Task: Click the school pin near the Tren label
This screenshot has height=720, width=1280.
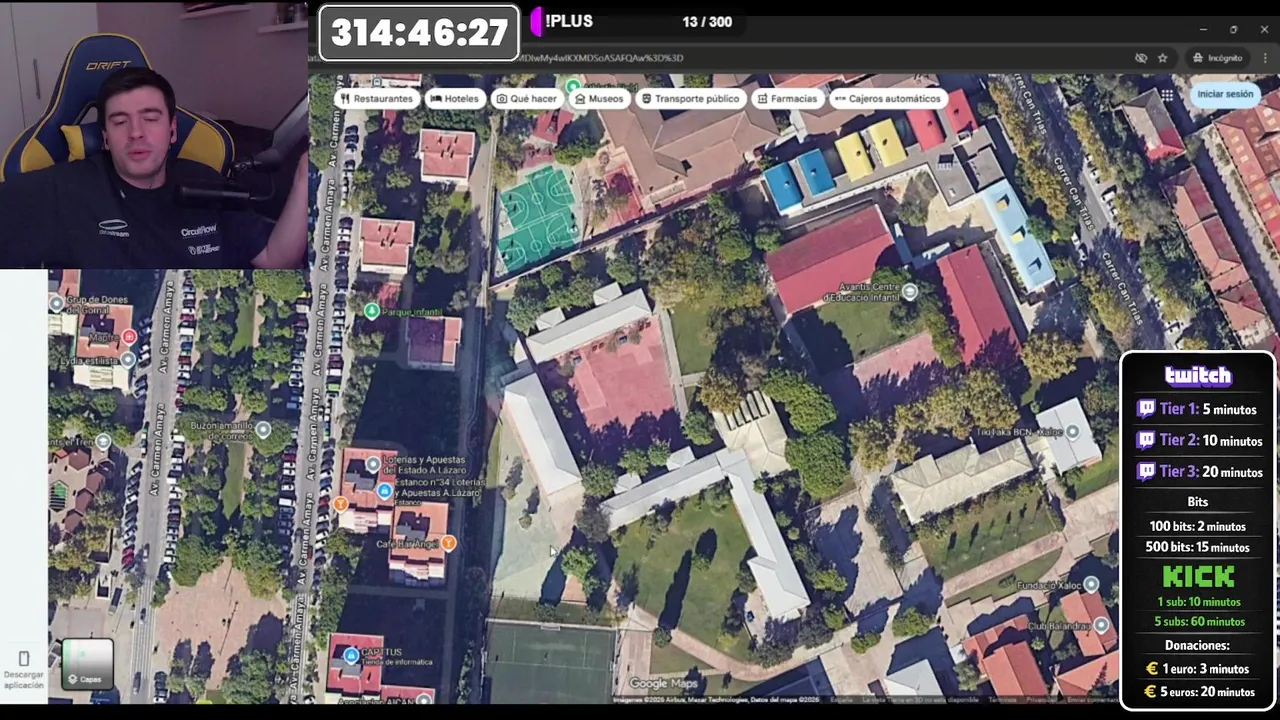Action: coord(103,441)
